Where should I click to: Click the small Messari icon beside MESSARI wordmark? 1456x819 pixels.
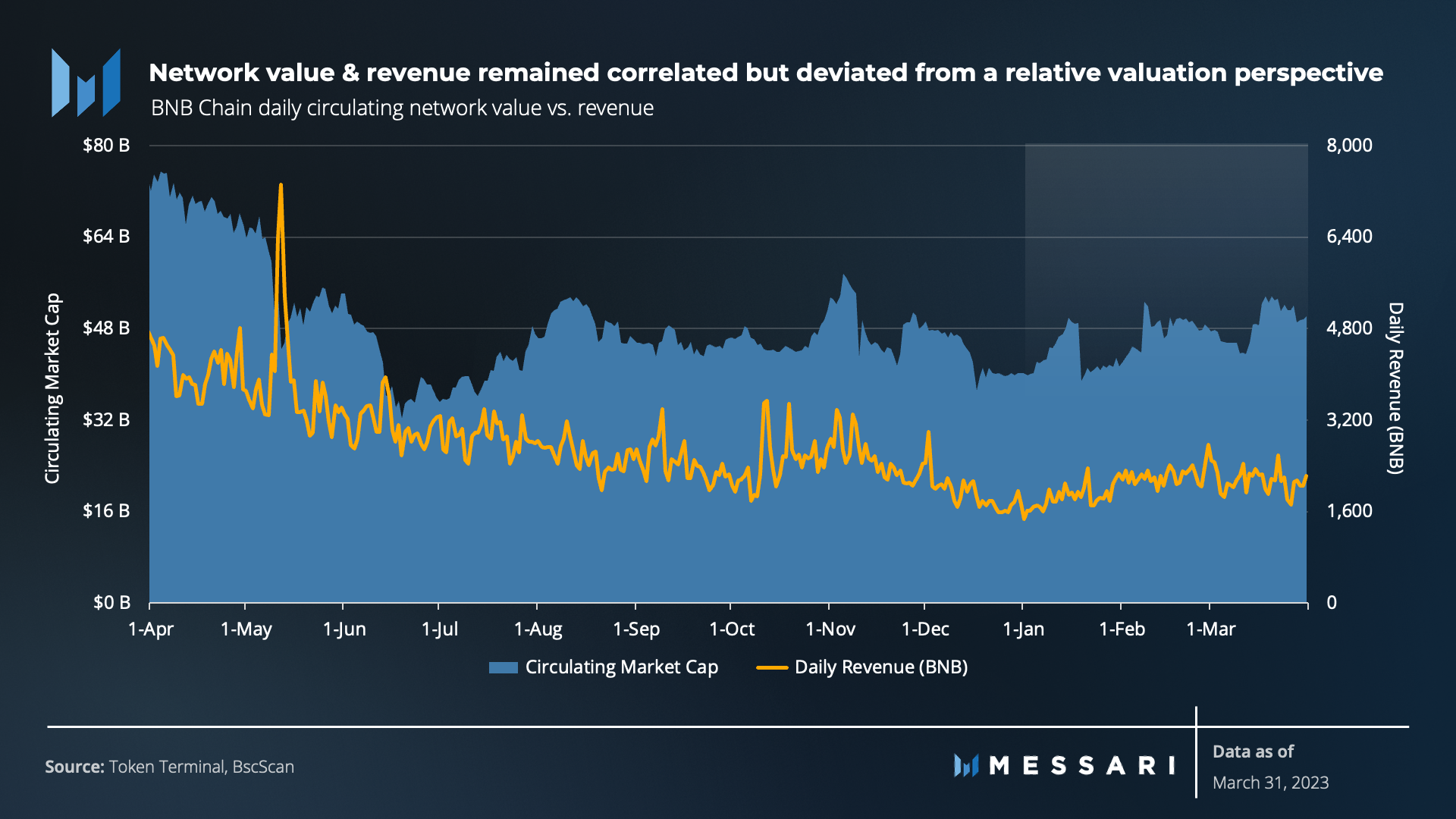click(966, 765)
